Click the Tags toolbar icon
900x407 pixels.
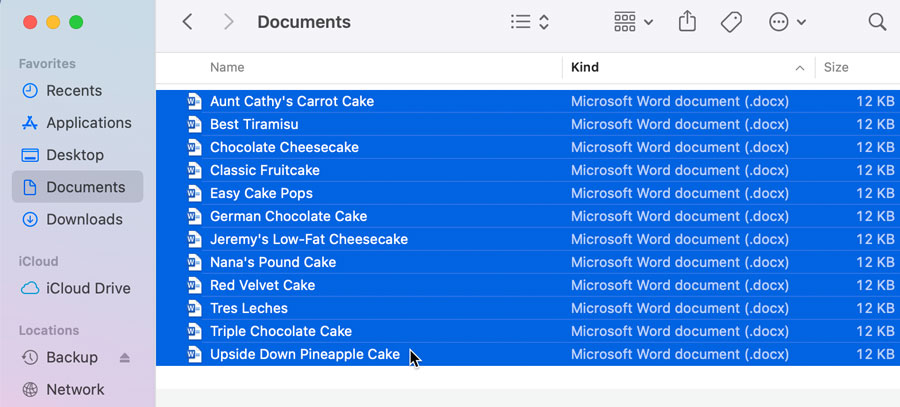click(731, 22)
